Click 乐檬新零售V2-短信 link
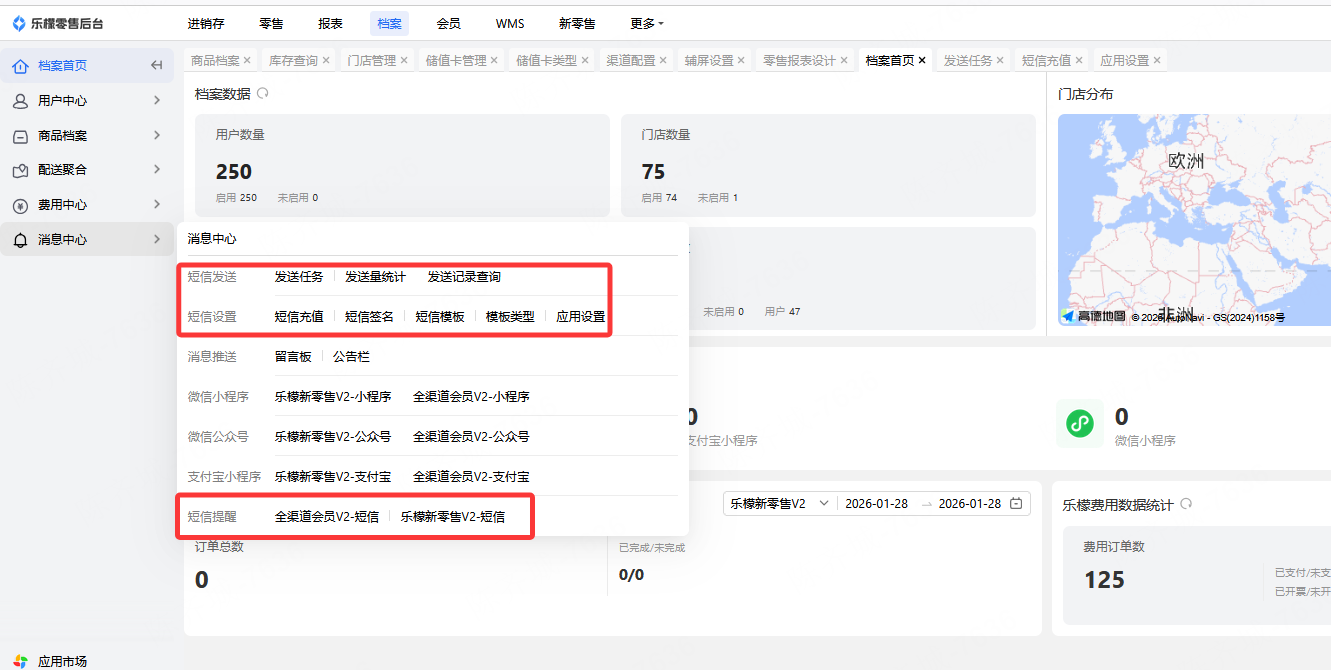1331x670 pixels. coord(453,517)
